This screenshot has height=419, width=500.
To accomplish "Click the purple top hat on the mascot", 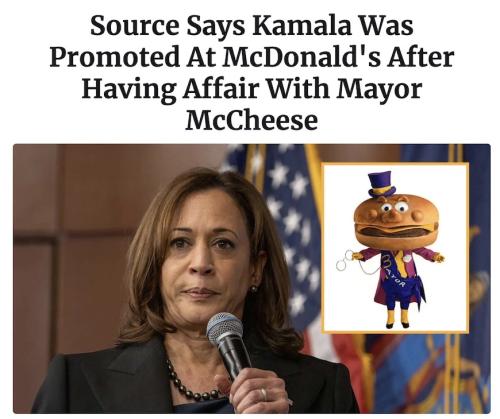I will pos(381,184).
